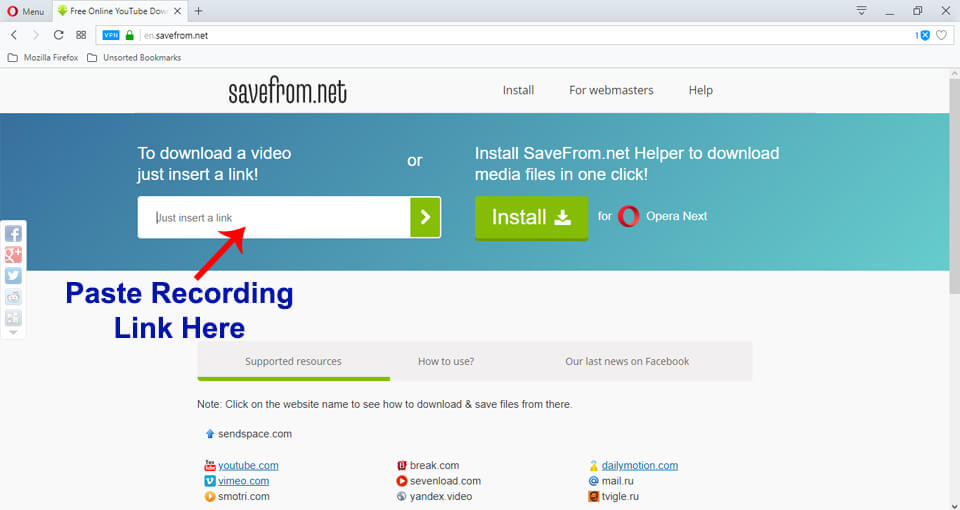This screenshot has height=510, width=960.
Task: Go back with the browser back arrow
Action: 14,36
